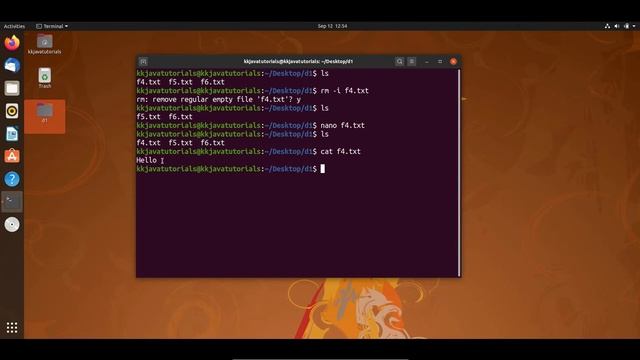The height and width of the screenshot is (360, 640).
Task: Open the Help icon in the dock
Action: tap(12, 179)
